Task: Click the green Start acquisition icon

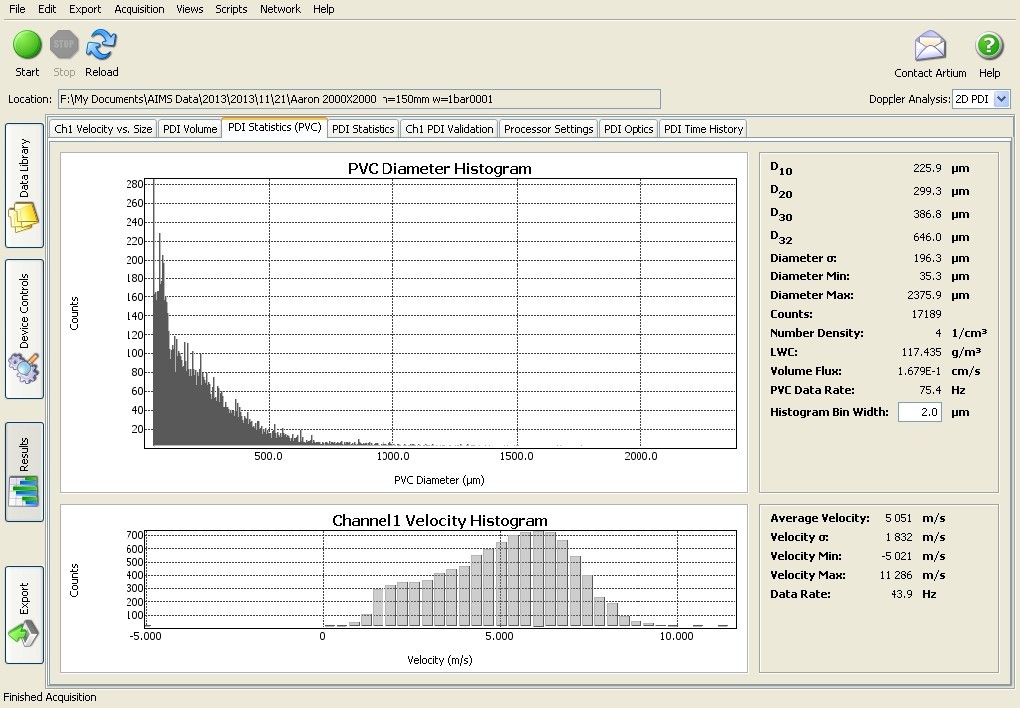Action: click(x=27, y=46)
